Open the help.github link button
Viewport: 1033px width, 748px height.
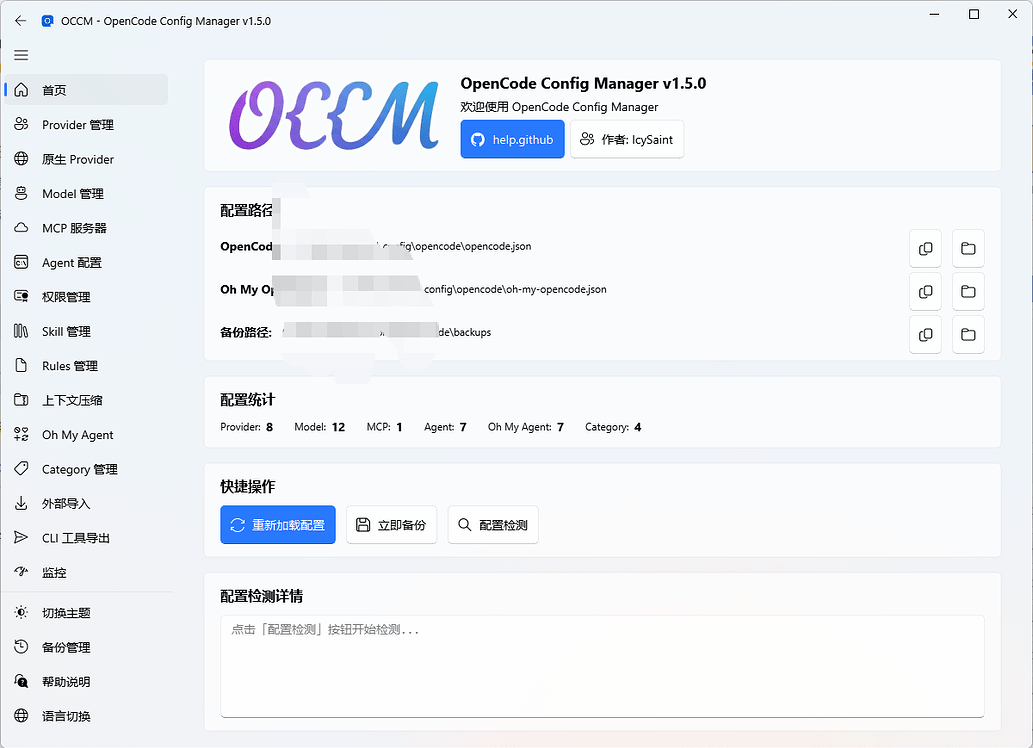click(x=513, y=139)
